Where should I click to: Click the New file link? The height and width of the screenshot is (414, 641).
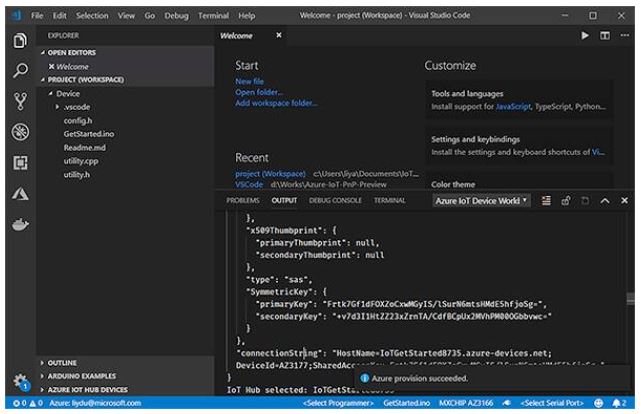pyautogui.click(x=249, y=81)
